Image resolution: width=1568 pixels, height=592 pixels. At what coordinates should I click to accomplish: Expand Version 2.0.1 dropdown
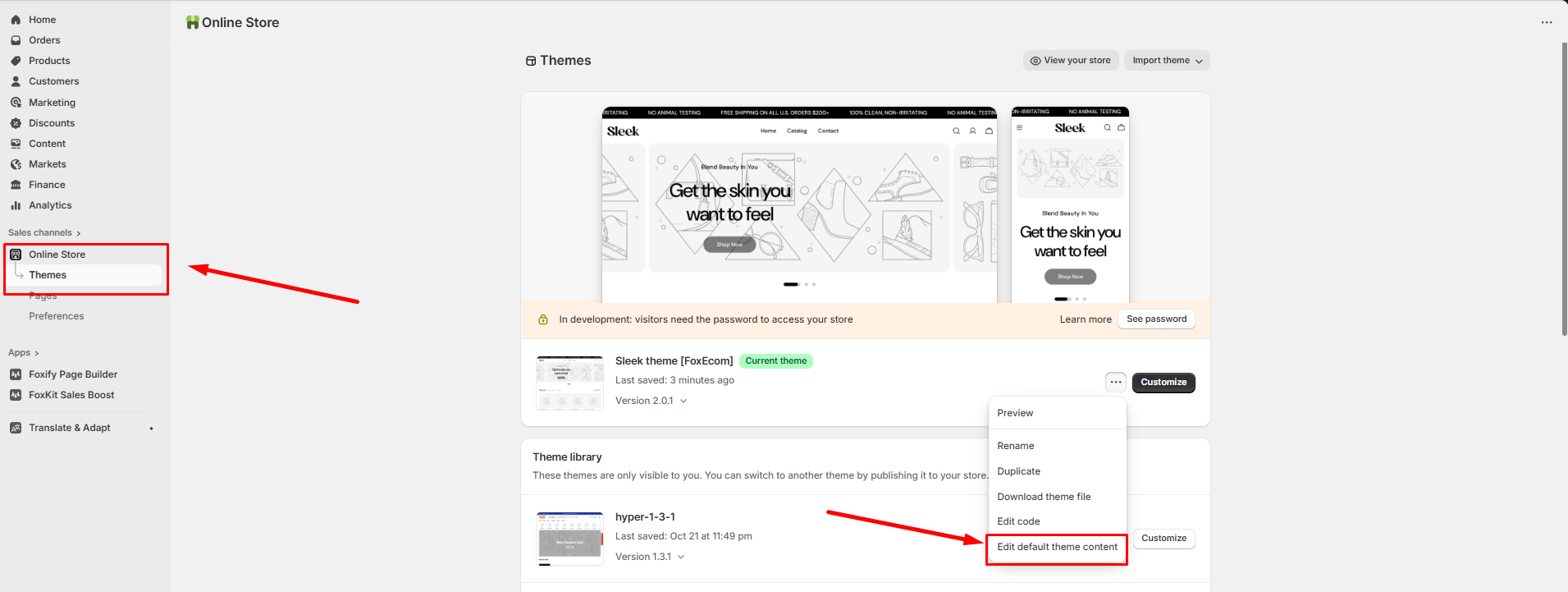651,401
